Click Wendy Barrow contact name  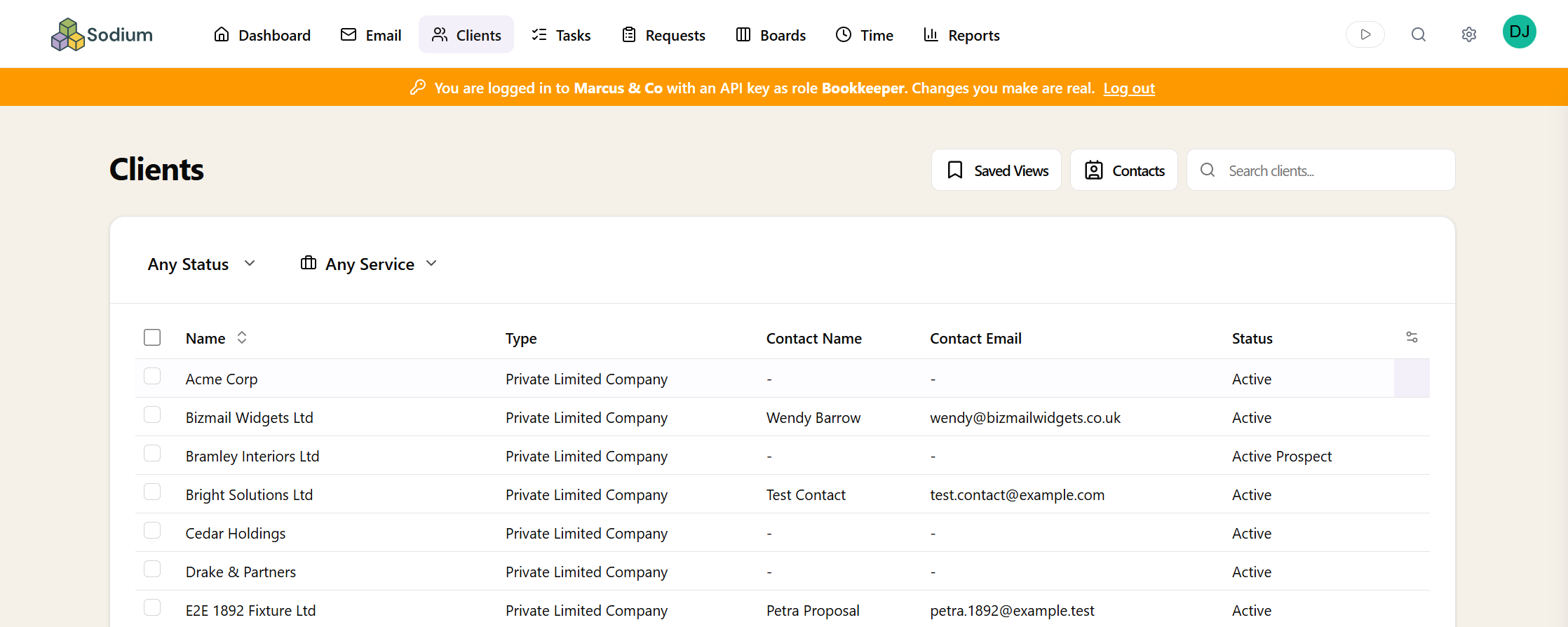(x=813, y=417)
